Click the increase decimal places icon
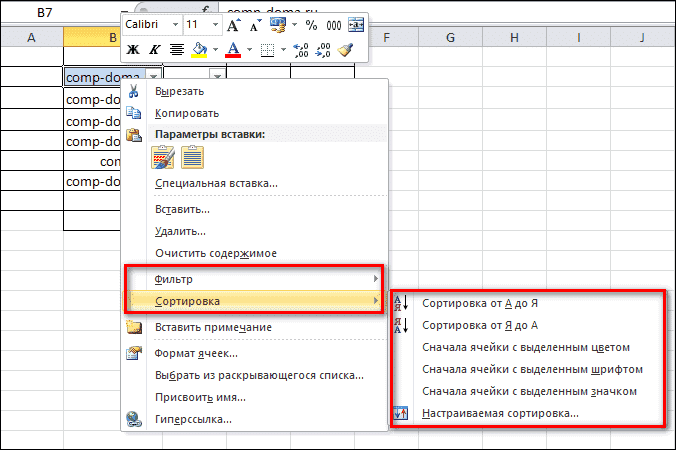Viewport: 676px width, 450px height. 300,49
